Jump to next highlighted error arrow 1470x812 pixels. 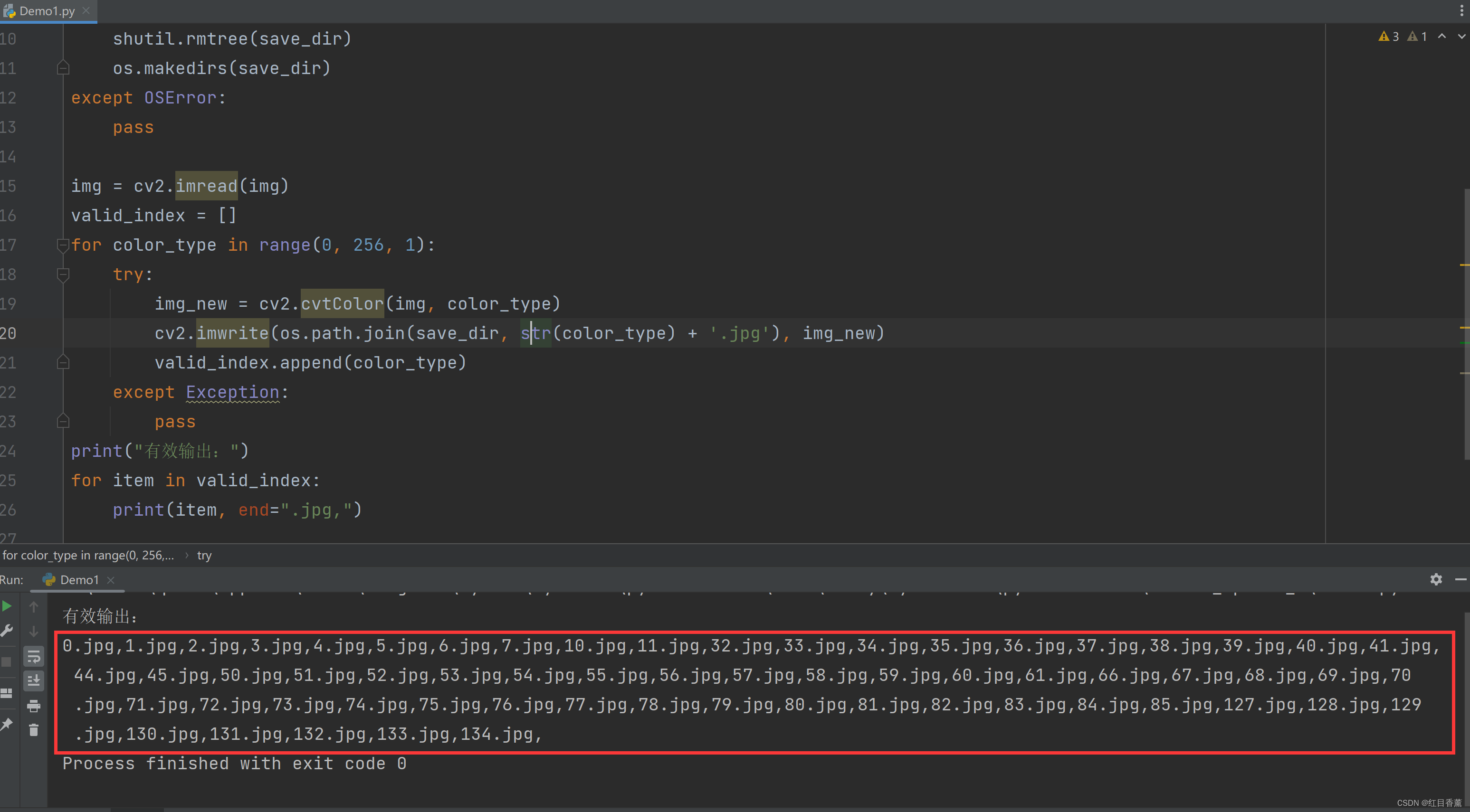(1461, 37)
